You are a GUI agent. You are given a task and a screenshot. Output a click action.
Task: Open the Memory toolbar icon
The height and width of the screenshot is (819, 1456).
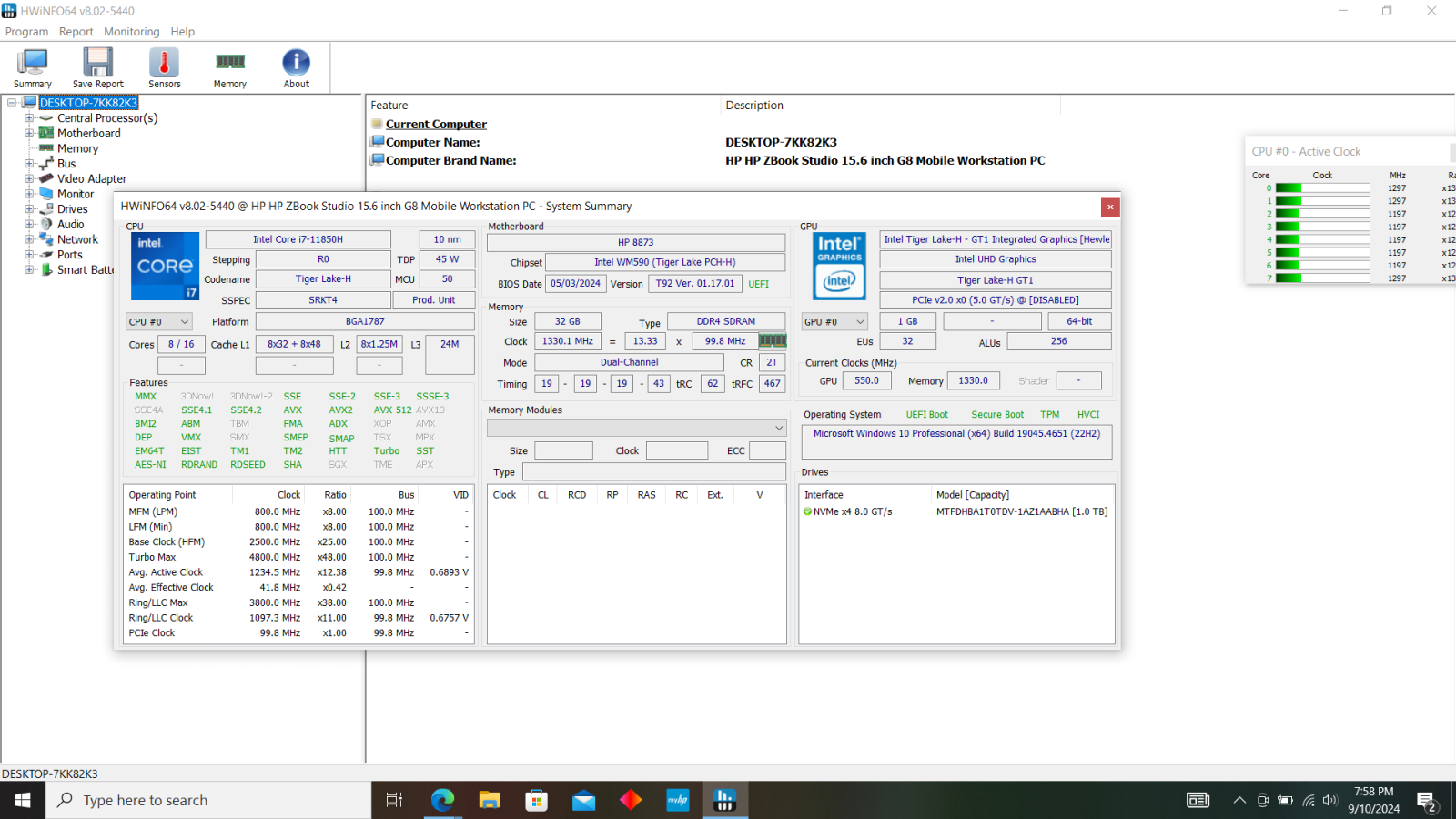(230, 68)
